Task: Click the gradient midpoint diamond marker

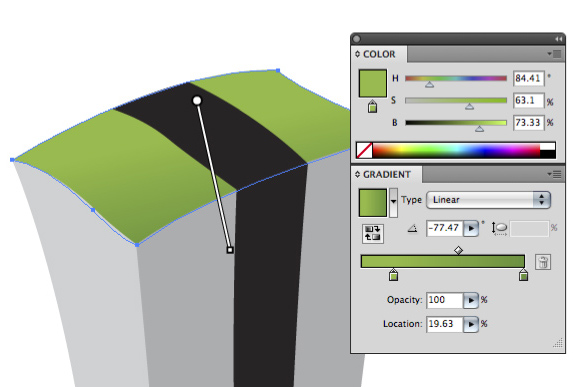Action: click(458, 250)
